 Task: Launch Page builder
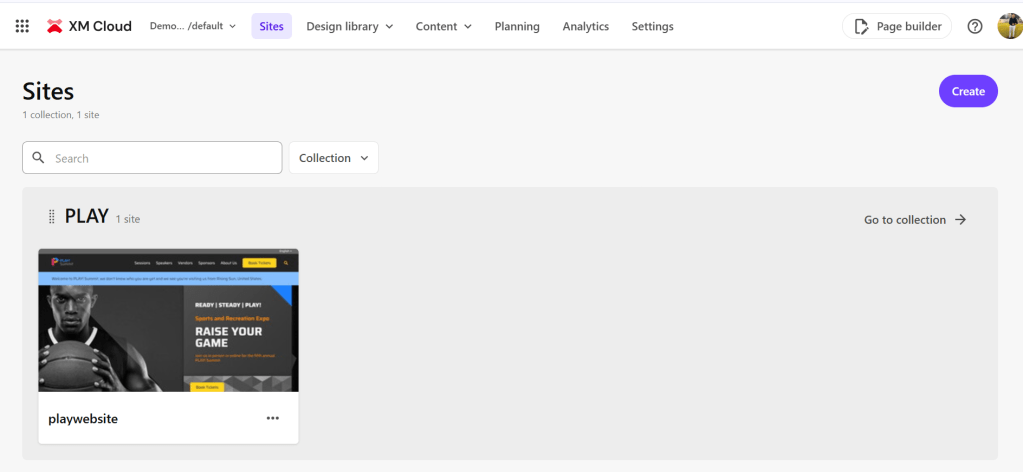(897, 26)
